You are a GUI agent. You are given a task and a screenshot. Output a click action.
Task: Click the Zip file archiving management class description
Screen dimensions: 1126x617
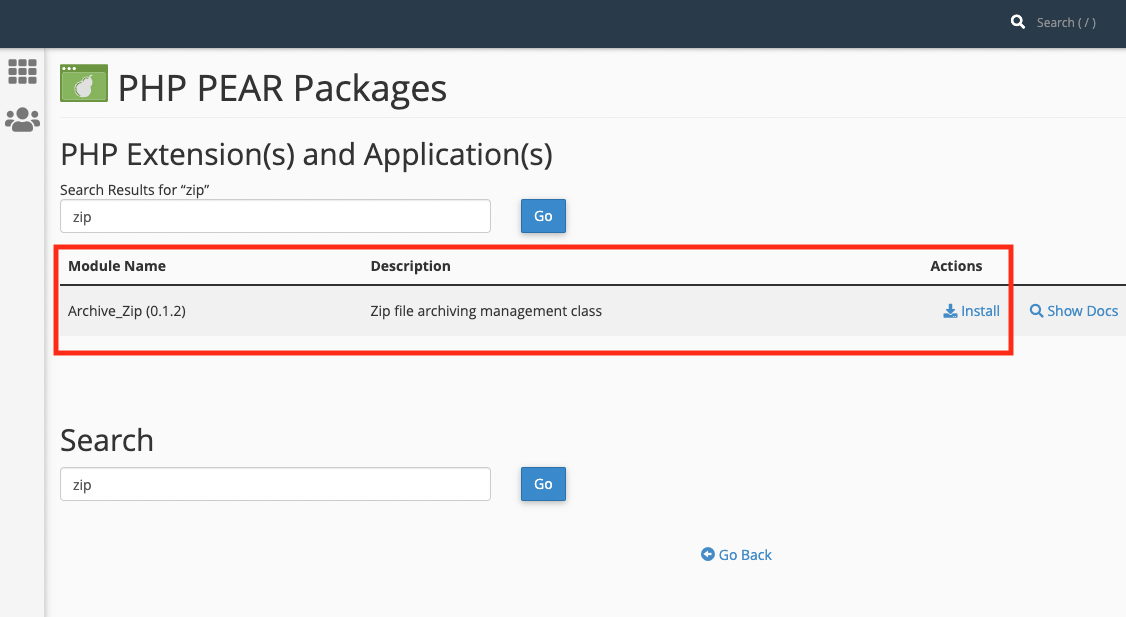(x=486, y=311)
